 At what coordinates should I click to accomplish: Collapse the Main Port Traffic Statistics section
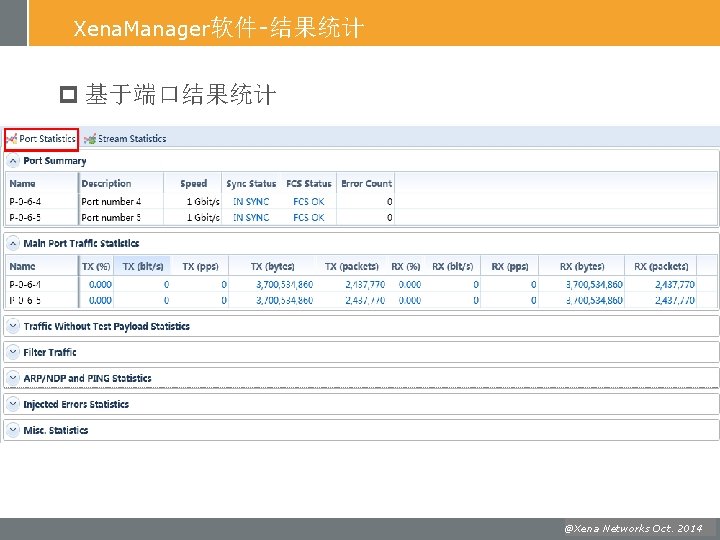(13, 243)
